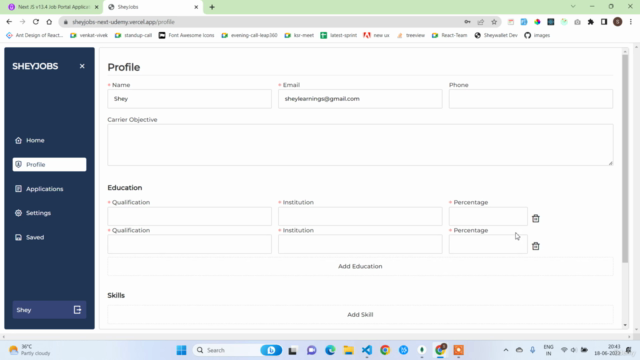Click the Phone input field
This screenshot has width=640, height=360.
531,99
